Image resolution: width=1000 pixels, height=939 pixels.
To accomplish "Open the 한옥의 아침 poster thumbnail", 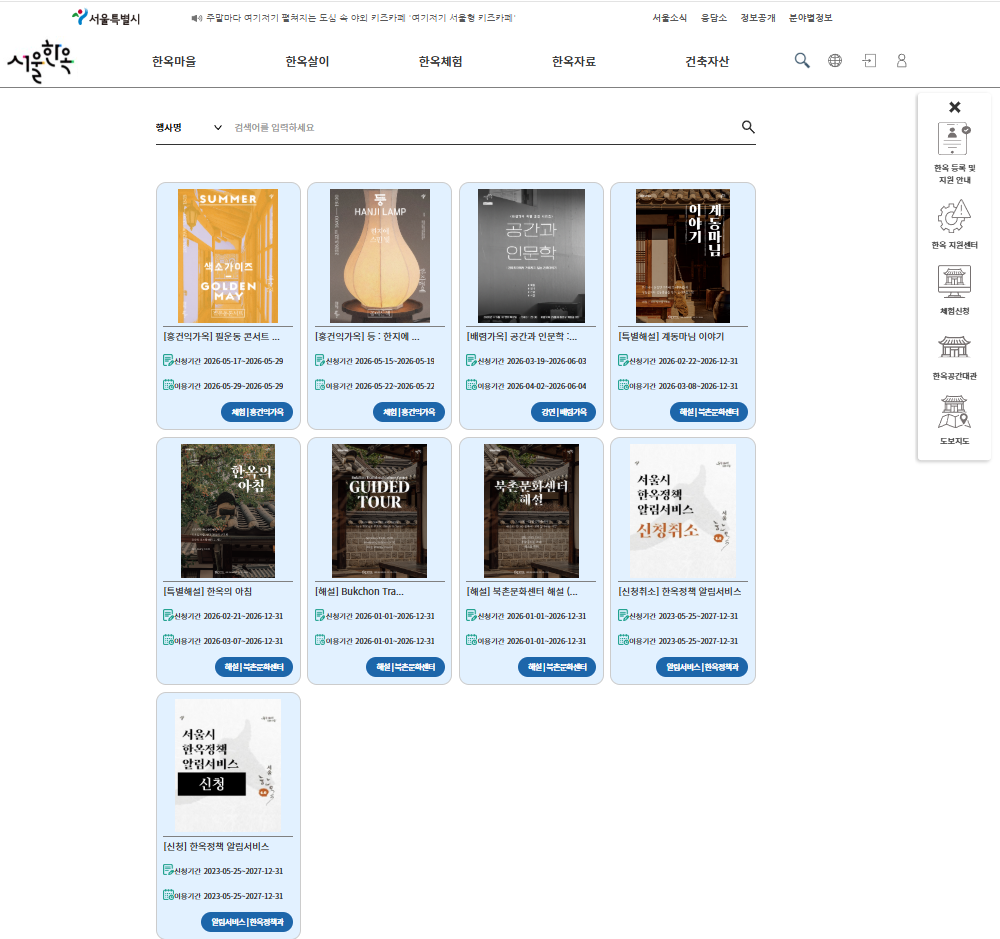I will (x=228, y=511).
